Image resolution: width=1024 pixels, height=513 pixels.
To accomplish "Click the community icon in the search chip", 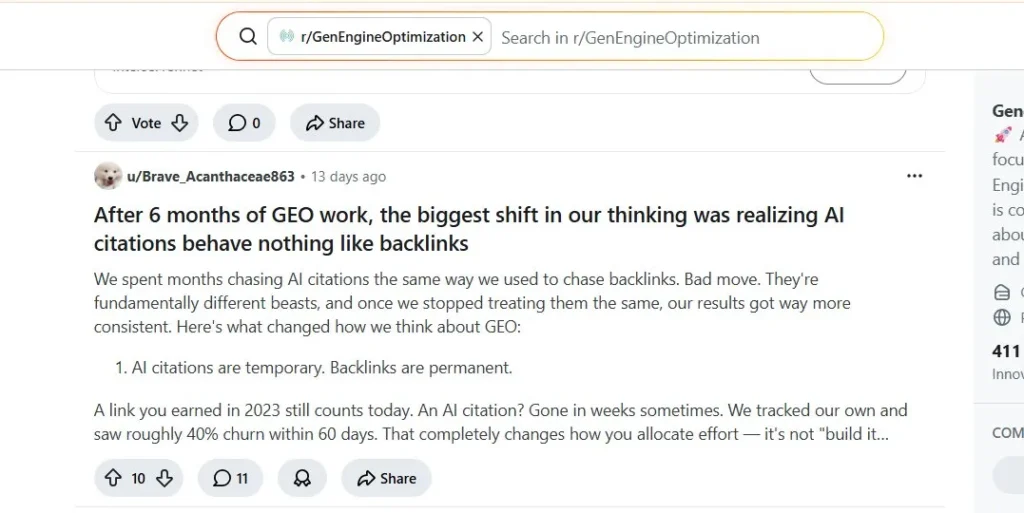I will point(287,37).
